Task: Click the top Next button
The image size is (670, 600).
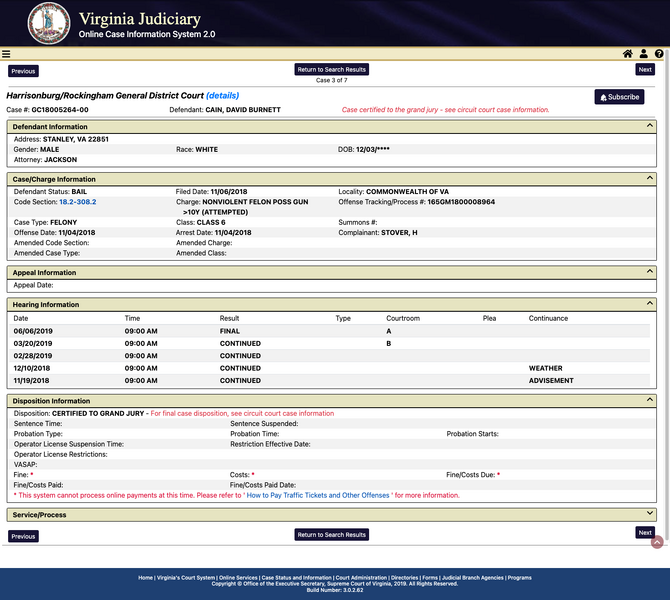Action: 645,69
